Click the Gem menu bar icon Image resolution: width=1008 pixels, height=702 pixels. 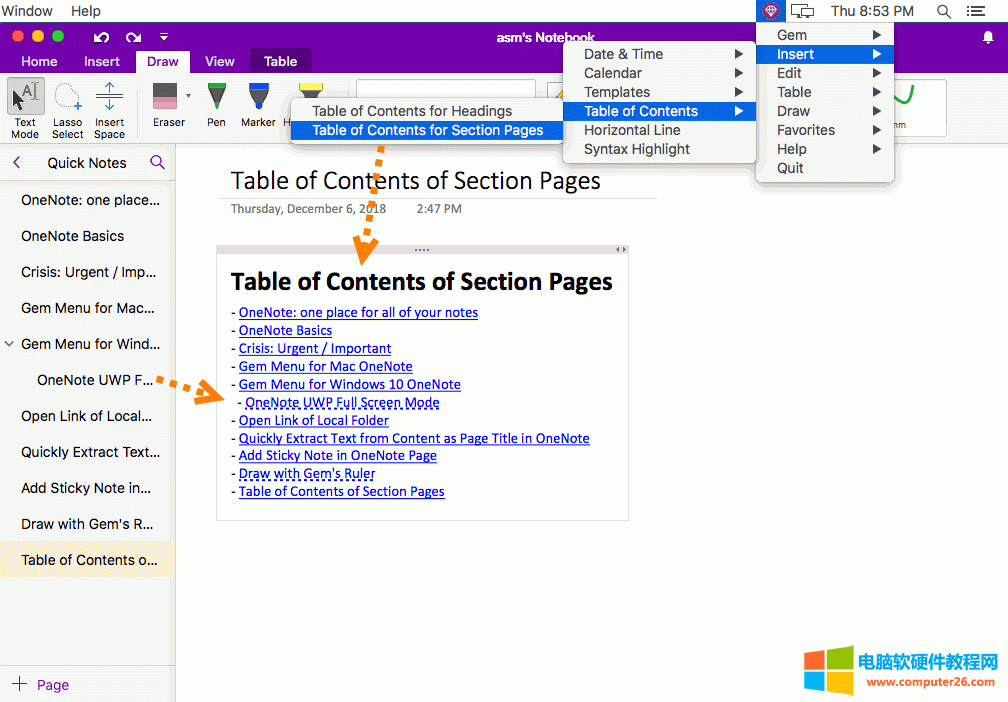point(770,11)
